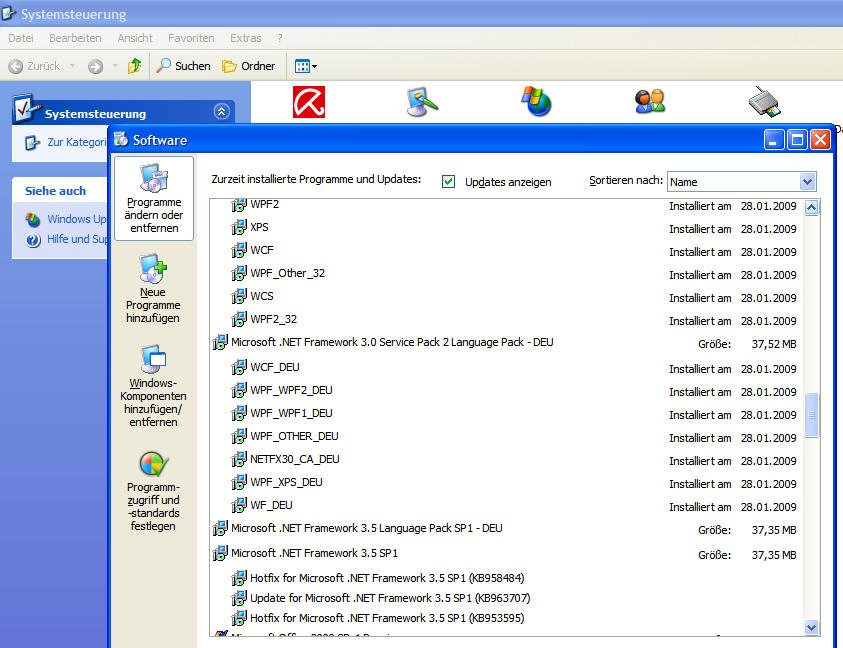Click the Up folder icon in the toolbar
This screenshot has width=843, height=648.
tap(134, 66)
